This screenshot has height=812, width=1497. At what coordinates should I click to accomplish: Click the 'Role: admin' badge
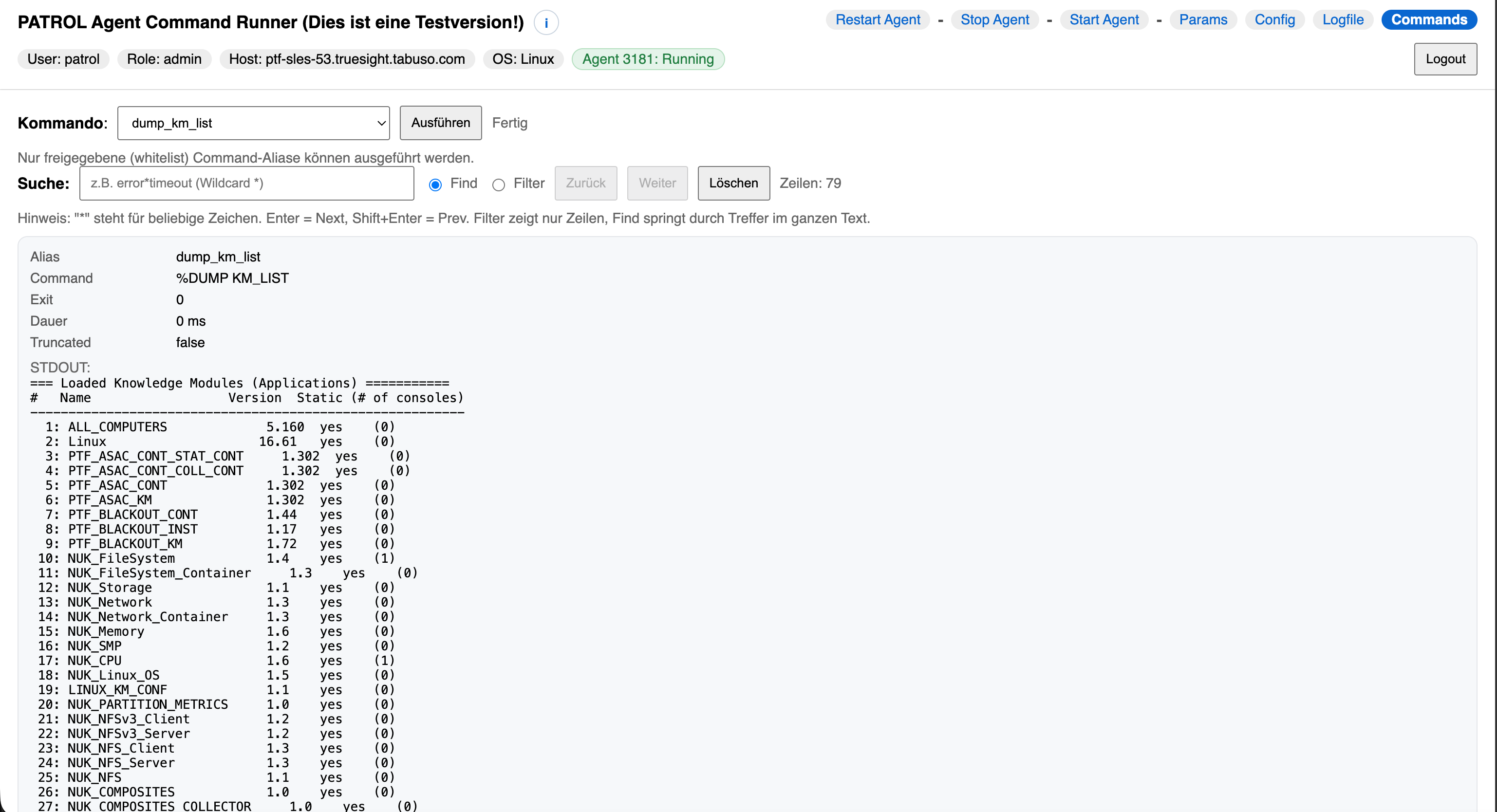(x=164, y=59)
